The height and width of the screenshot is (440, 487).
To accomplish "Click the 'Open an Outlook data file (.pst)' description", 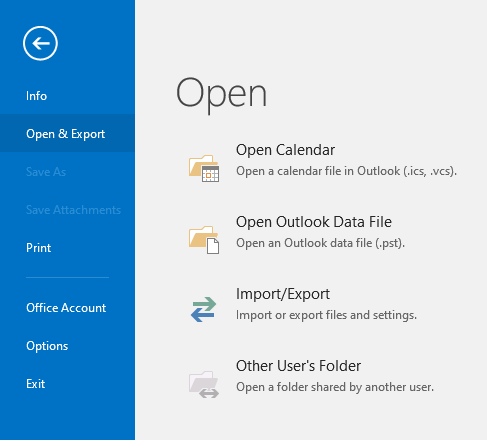I will click(320, 243).
